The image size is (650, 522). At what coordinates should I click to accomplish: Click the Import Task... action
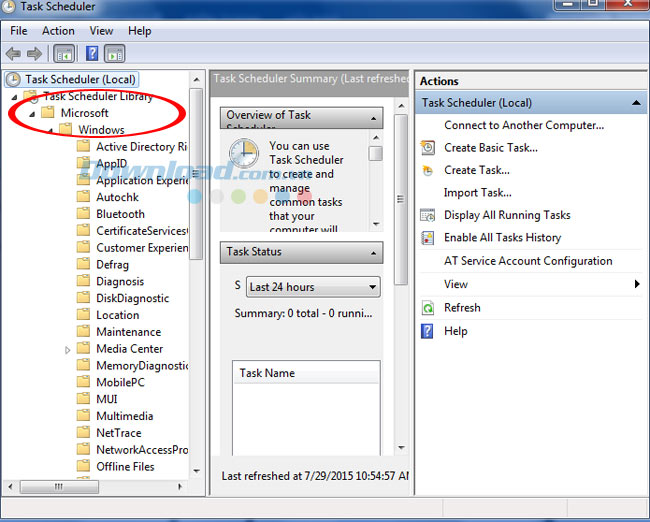point(478,192)
